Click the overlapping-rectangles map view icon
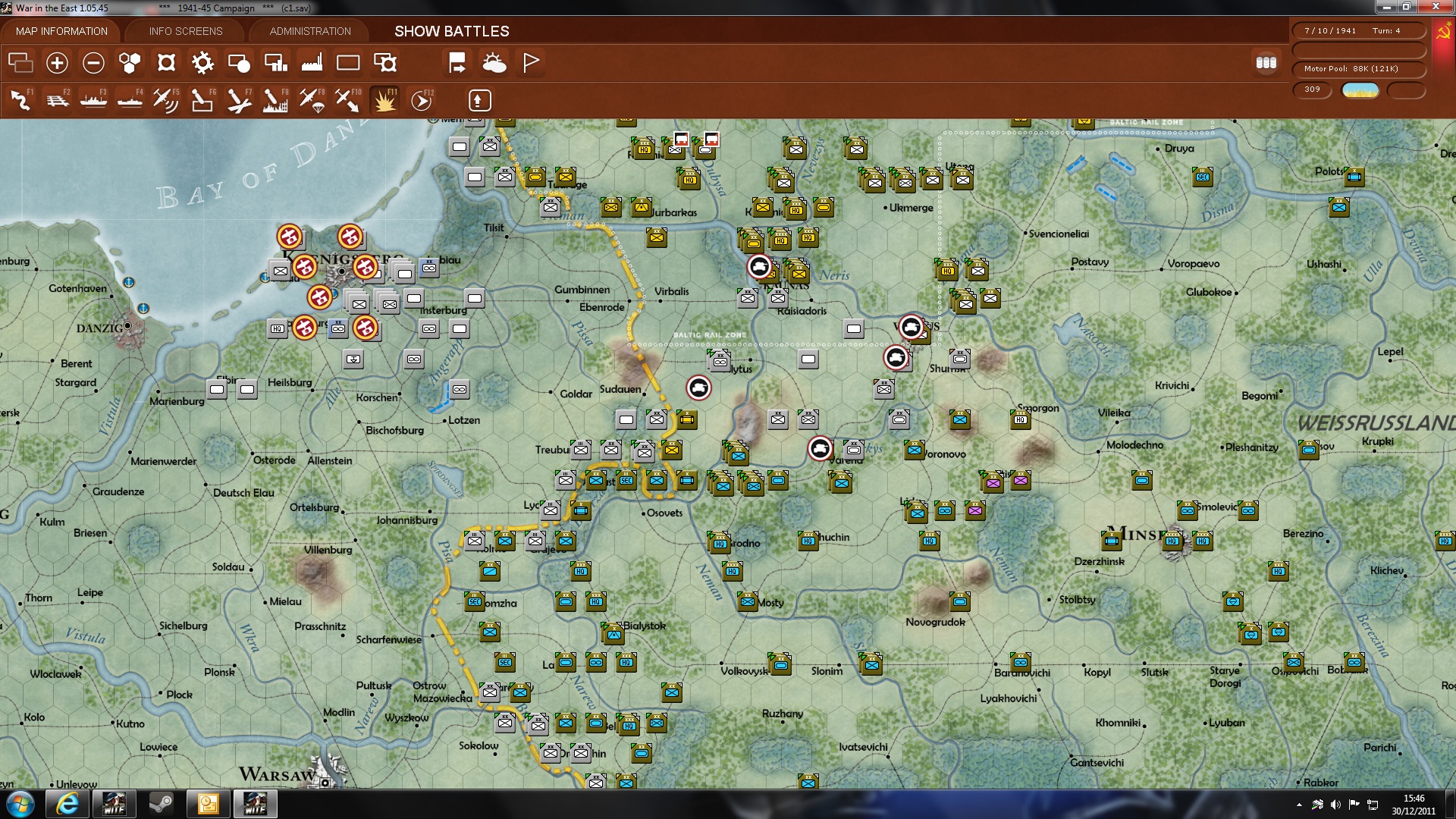Image resolution: width=1456 pixels, height=819 pixels. [x=20, y=63]
